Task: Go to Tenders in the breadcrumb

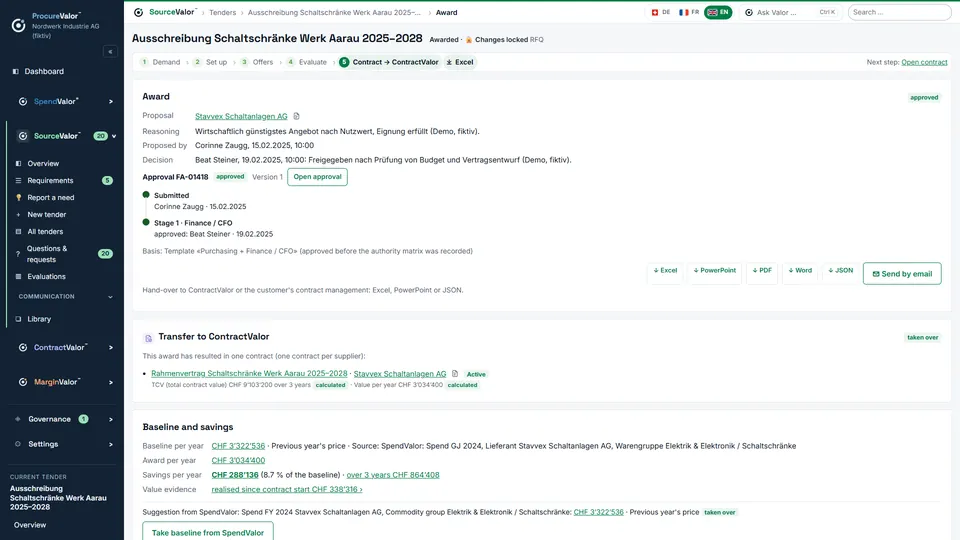Action: [x=222, y=12]
